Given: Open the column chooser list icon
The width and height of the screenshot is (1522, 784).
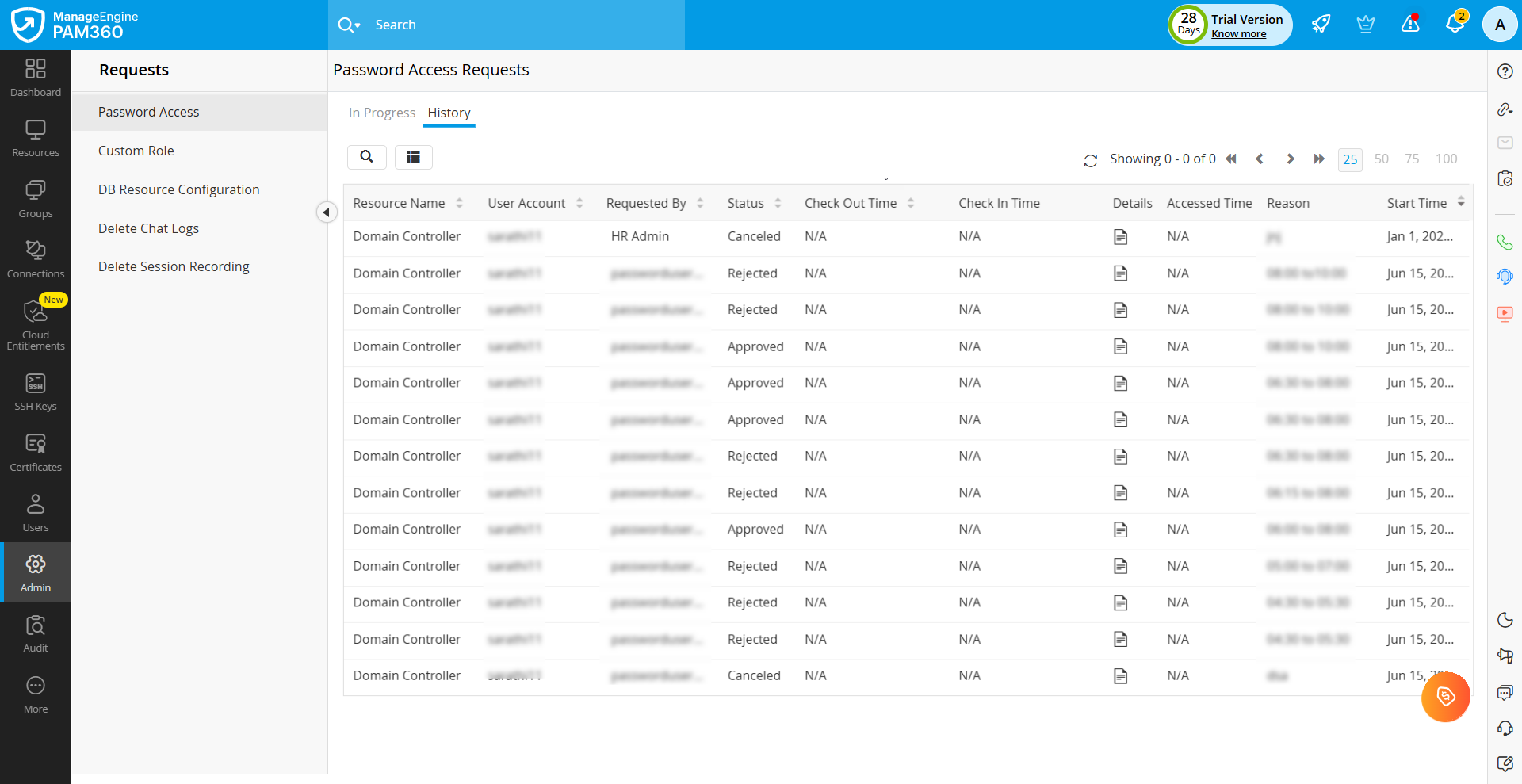Looking at the screenshot, I should 413,157.
